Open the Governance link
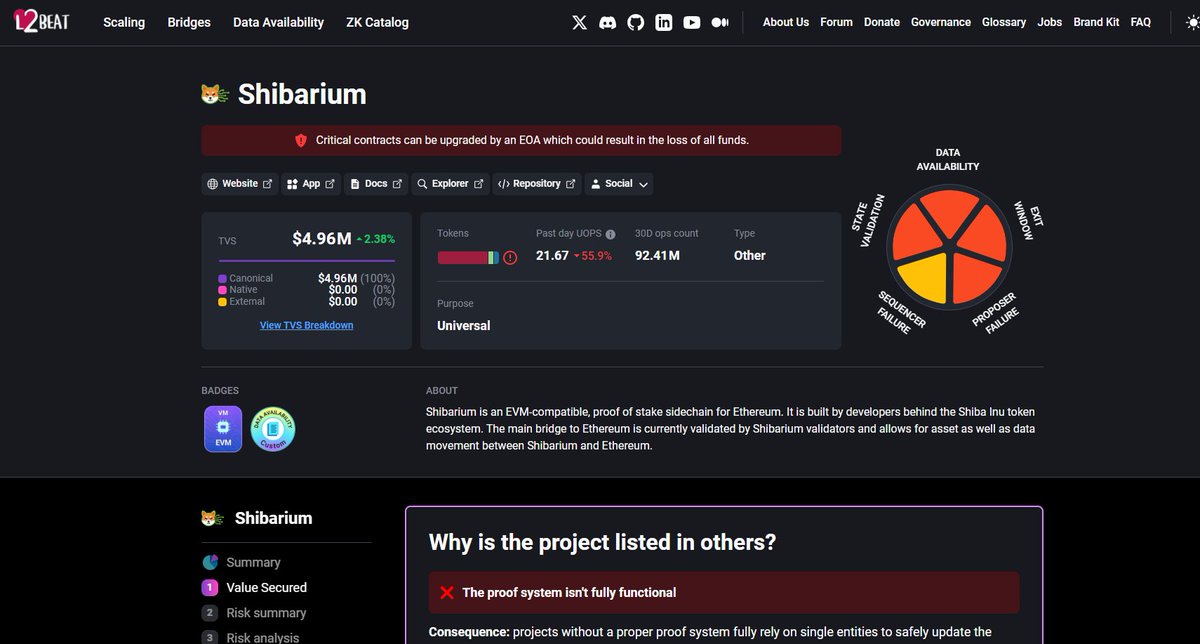The image size is (1200, 644). click(941, 22)
